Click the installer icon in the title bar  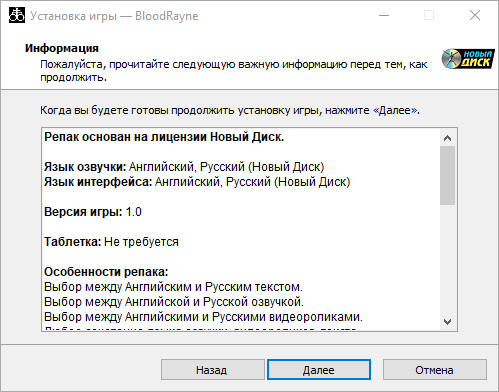click(17, 15)
